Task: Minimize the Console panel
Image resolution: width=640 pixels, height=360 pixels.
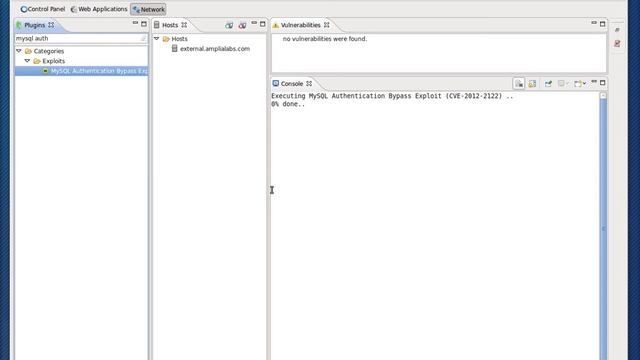Action: (594, 82)
